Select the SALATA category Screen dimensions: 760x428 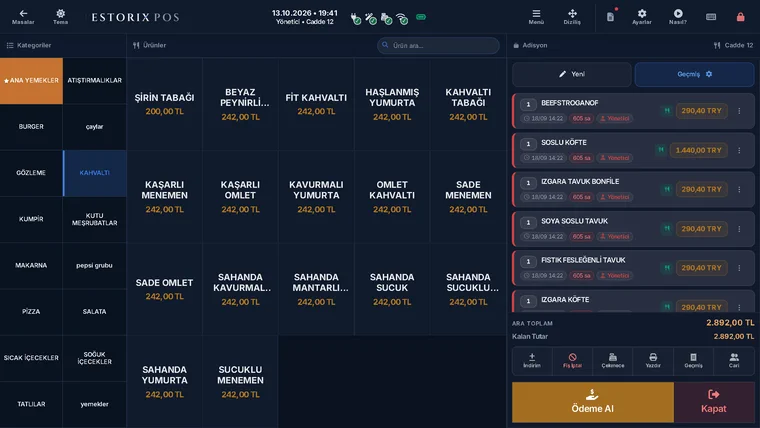(95, 312)
